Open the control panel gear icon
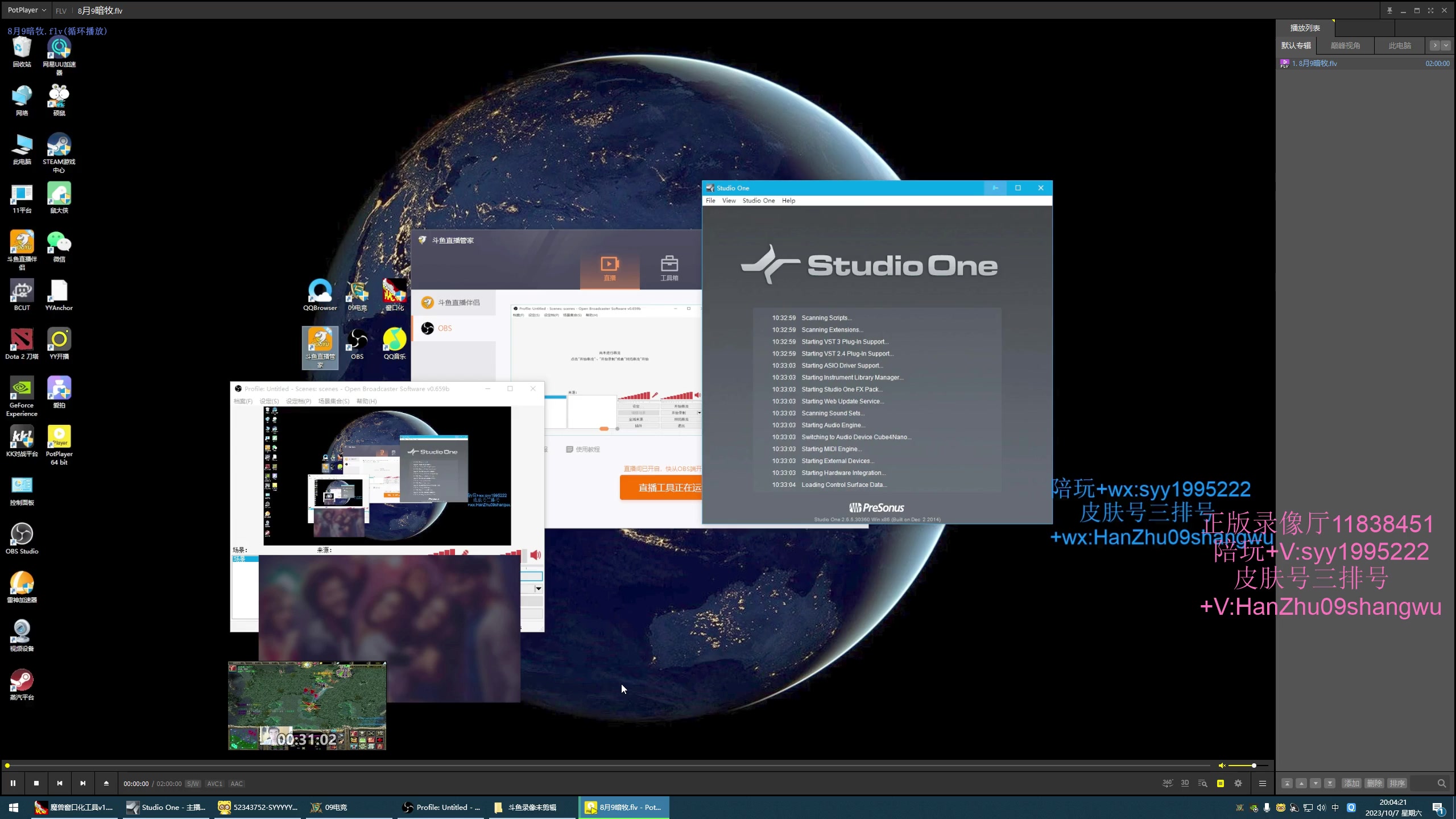The image size is (1456, 819). [1238, 783]
